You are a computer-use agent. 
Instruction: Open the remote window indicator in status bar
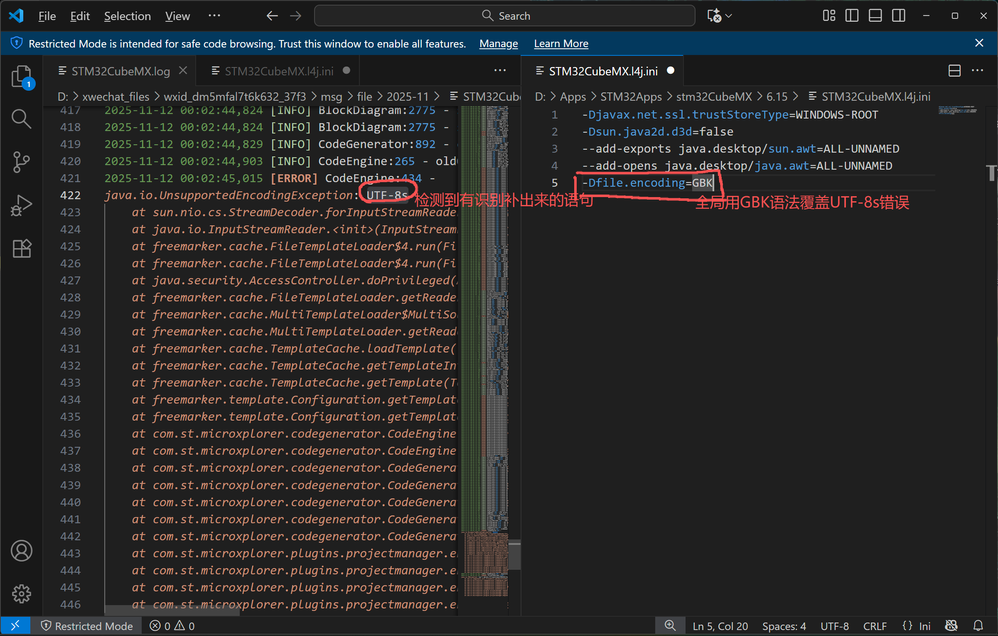tap(15, 626)
